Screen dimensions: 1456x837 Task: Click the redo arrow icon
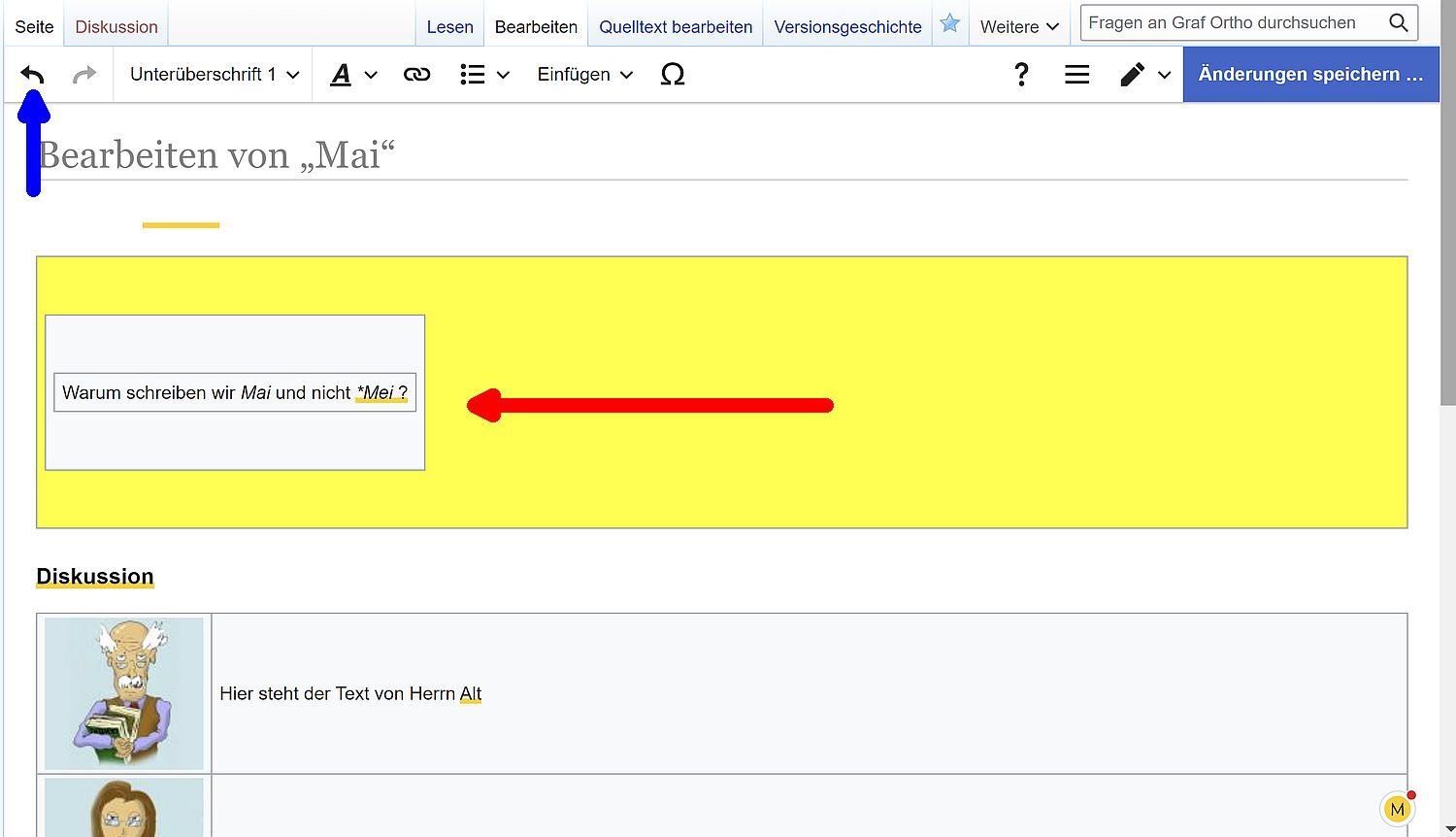84,75
